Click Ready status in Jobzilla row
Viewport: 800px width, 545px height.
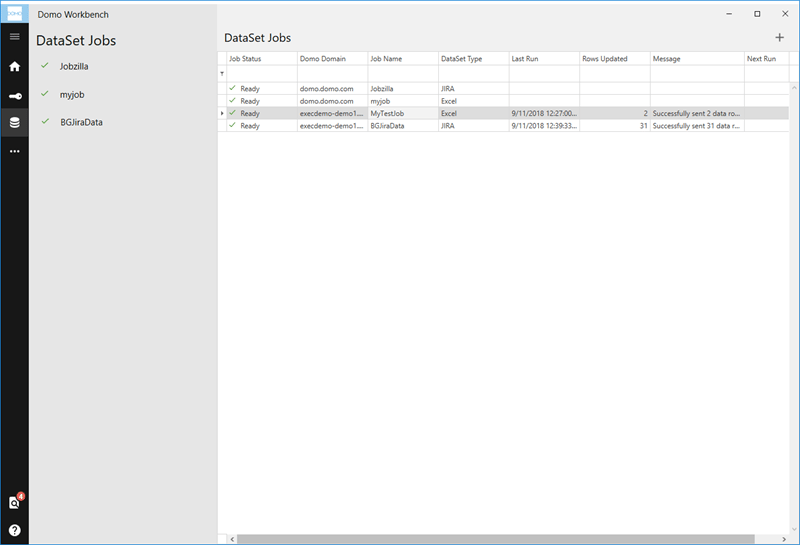click(x=250, y=89)
